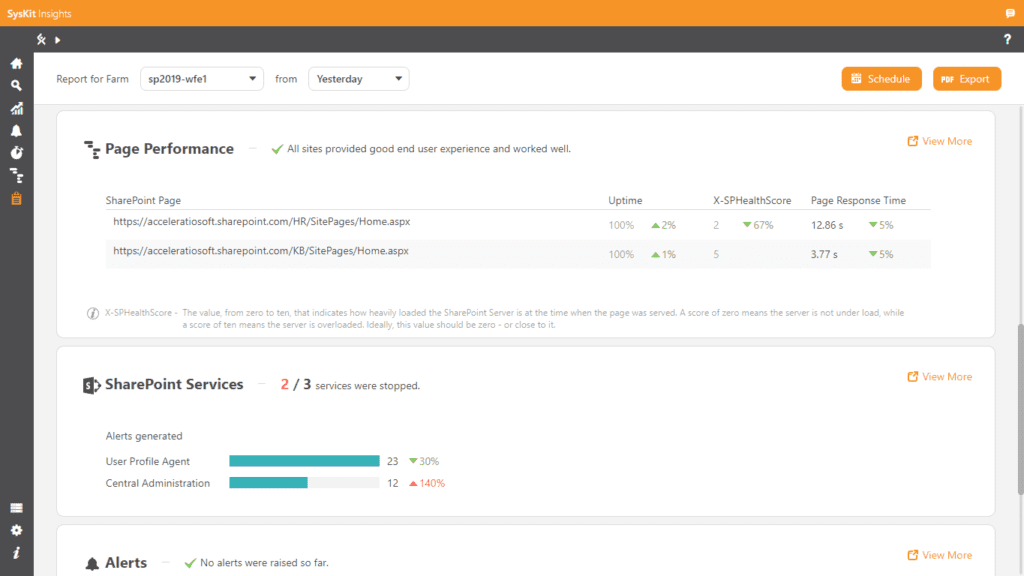This screenshot has height=576, width=1024.
Task: Click the Central Administration alerts bar
Action: (x=304, y=483)
